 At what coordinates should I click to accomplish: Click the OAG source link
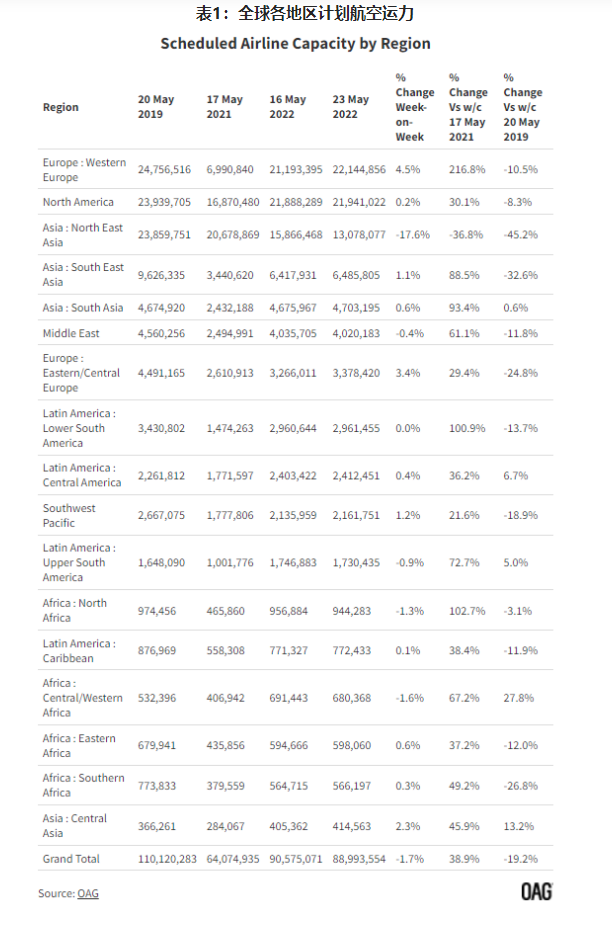pyautogui.click(x=88, y=893)
